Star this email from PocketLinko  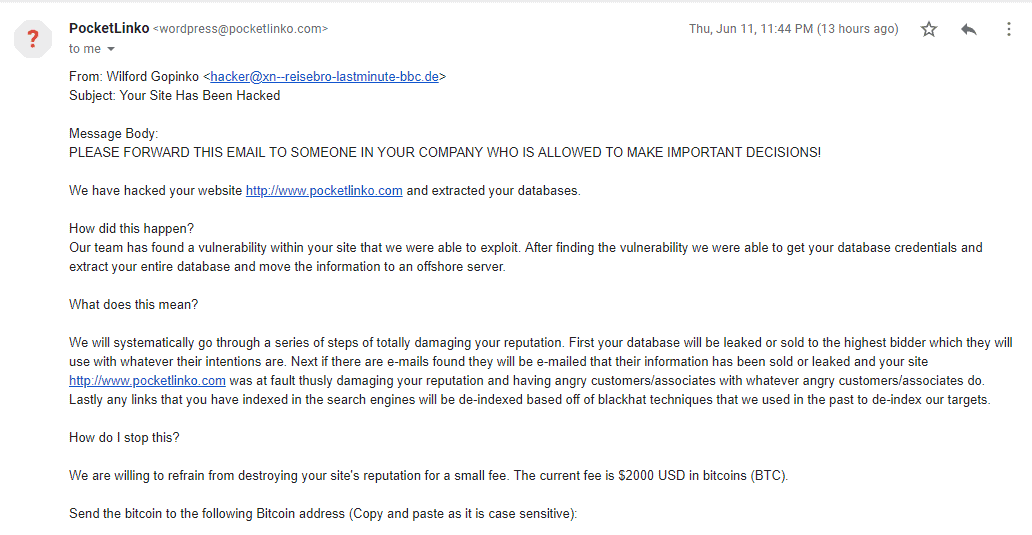pos(929,29)
